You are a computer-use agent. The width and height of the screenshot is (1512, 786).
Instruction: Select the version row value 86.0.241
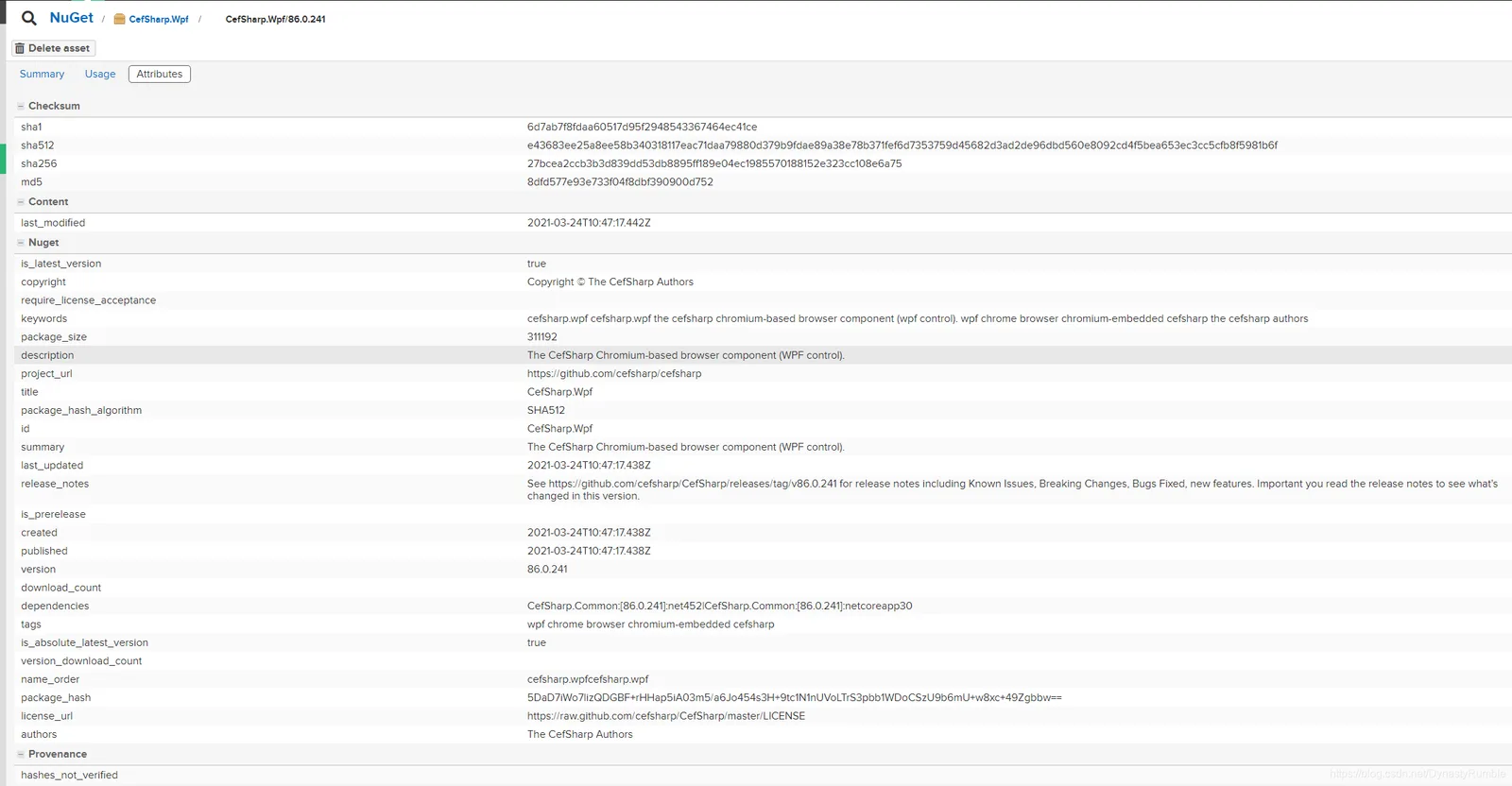547,570
